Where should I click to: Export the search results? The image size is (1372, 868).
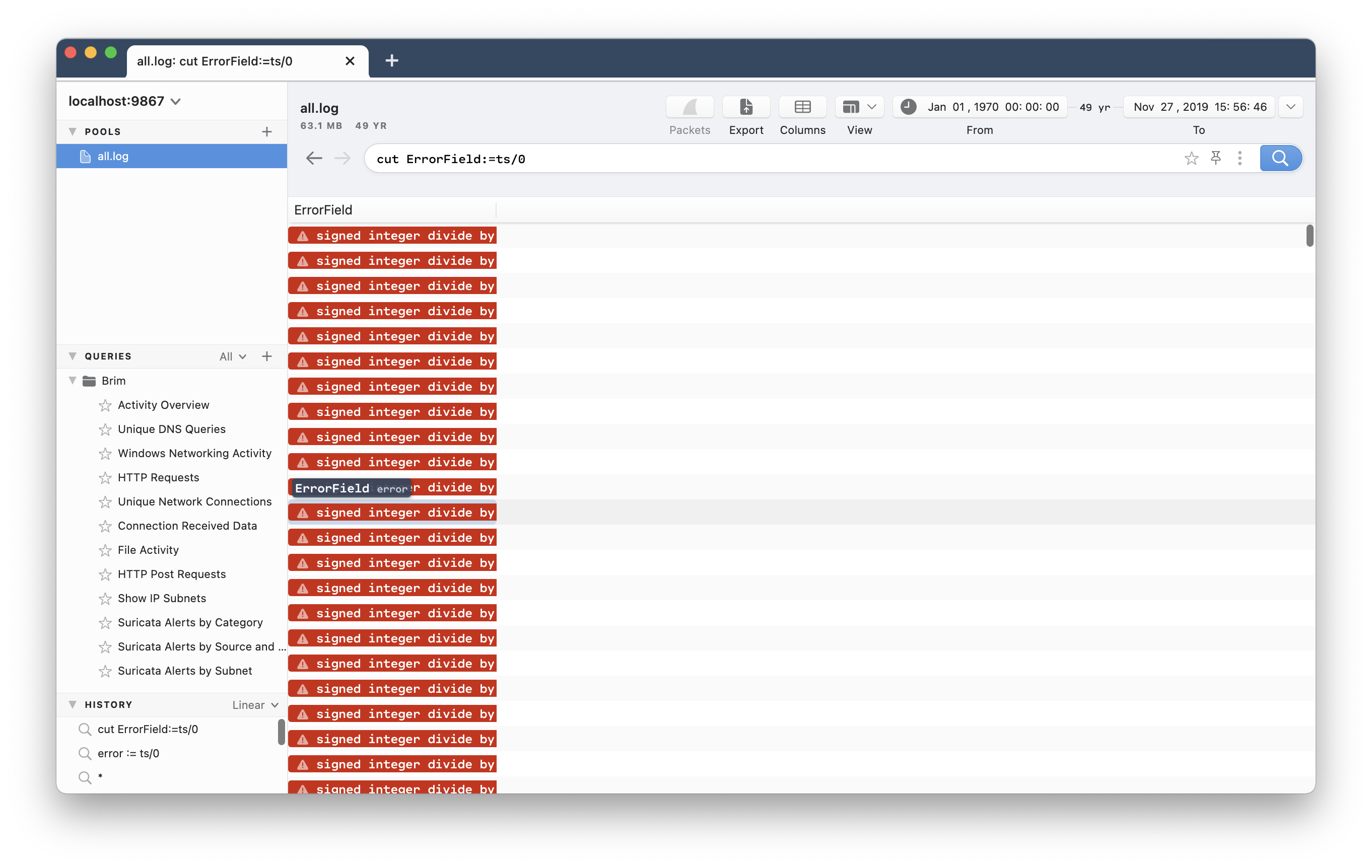[746, 107]
